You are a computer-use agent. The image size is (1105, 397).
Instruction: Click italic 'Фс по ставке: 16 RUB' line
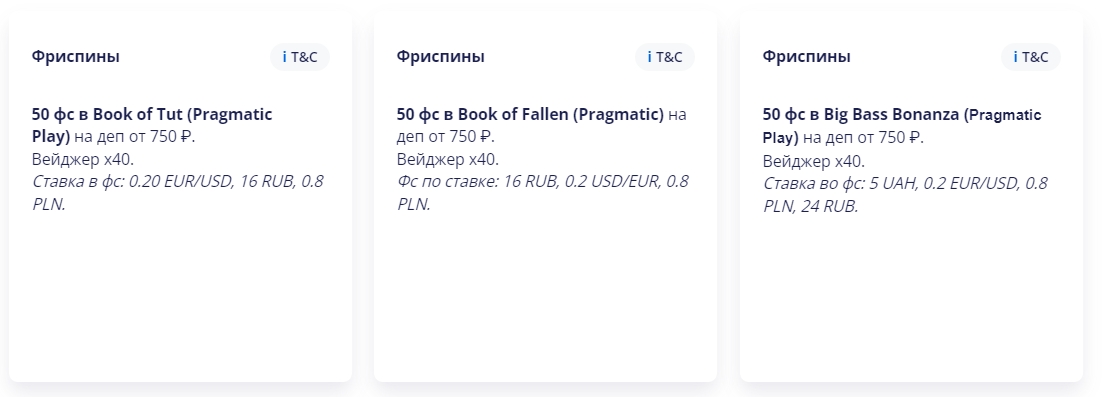[x=479, y=181]
